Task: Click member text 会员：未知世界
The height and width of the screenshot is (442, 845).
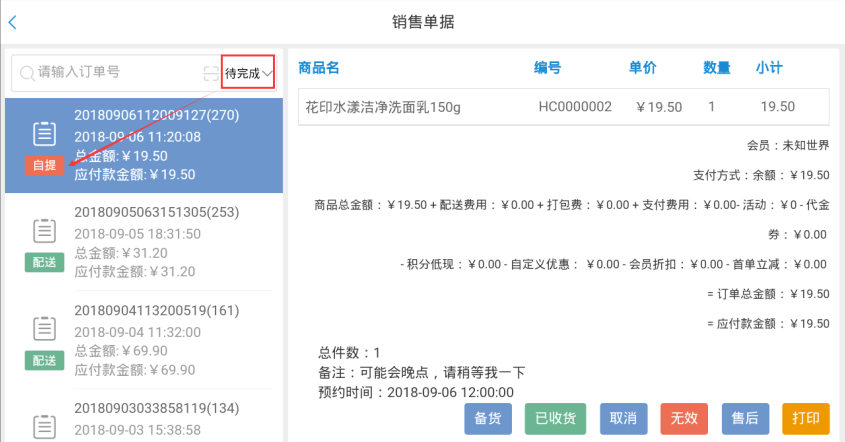Action: (788, 146)
